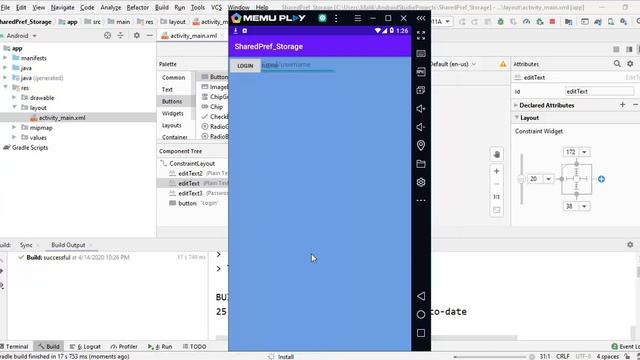Select Buttons palette category
This screenshot has width=640, height=360.
click(x=172, y=101)
